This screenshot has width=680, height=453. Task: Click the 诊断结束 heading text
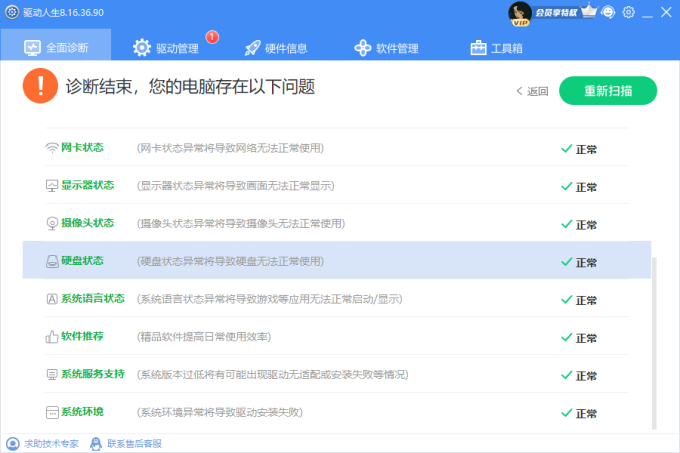tap(190, 87)
